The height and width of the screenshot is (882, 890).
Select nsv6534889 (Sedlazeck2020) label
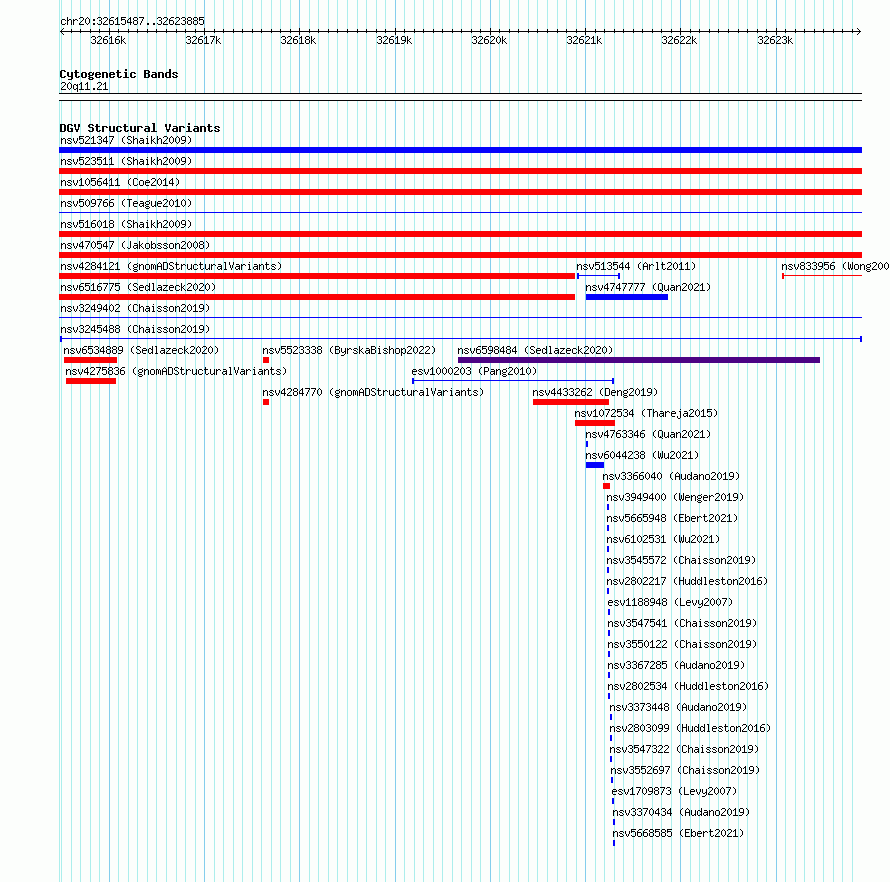[x=141, y=350]
